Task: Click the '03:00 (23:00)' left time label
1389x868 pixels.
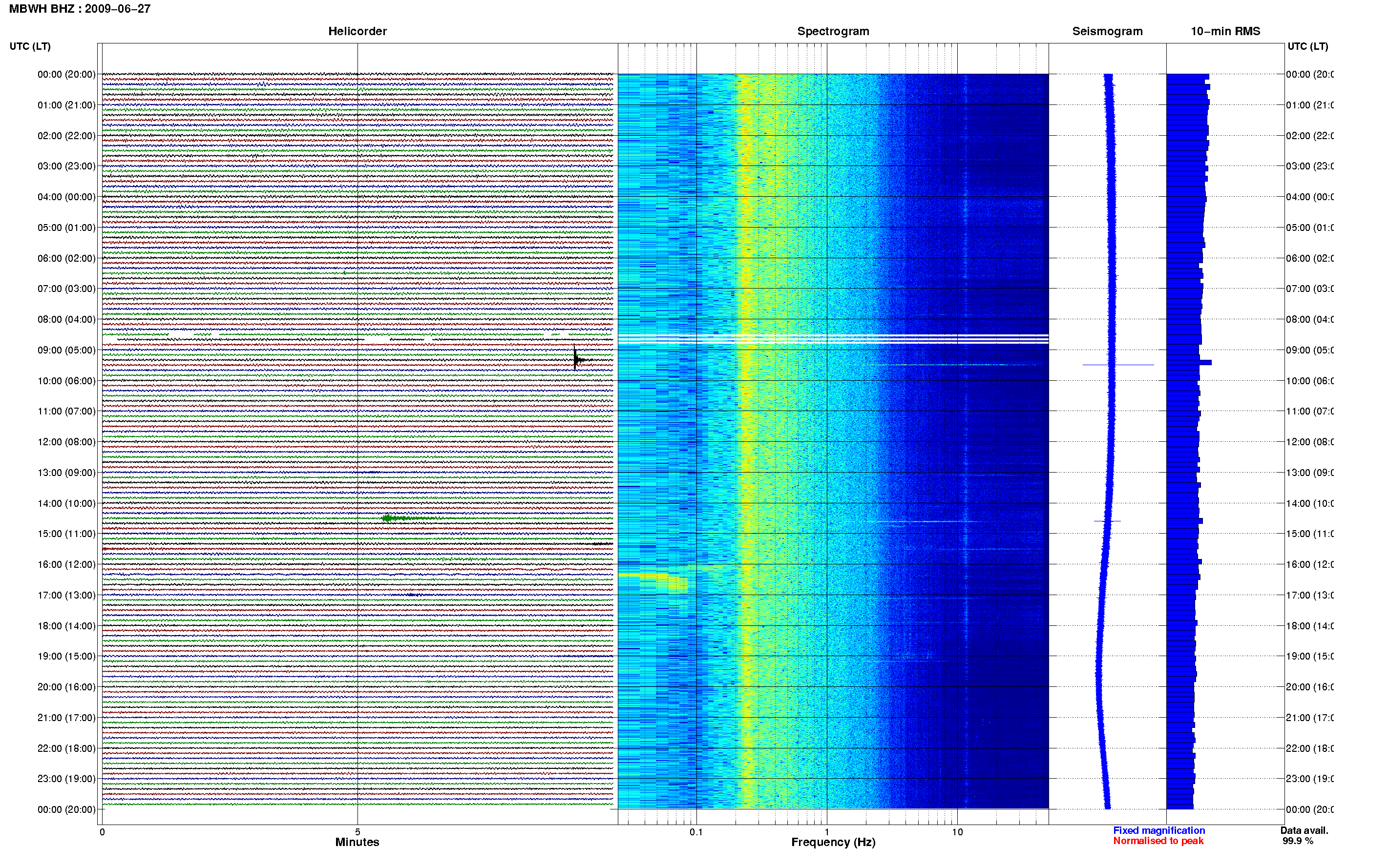Action: (66, 166)
